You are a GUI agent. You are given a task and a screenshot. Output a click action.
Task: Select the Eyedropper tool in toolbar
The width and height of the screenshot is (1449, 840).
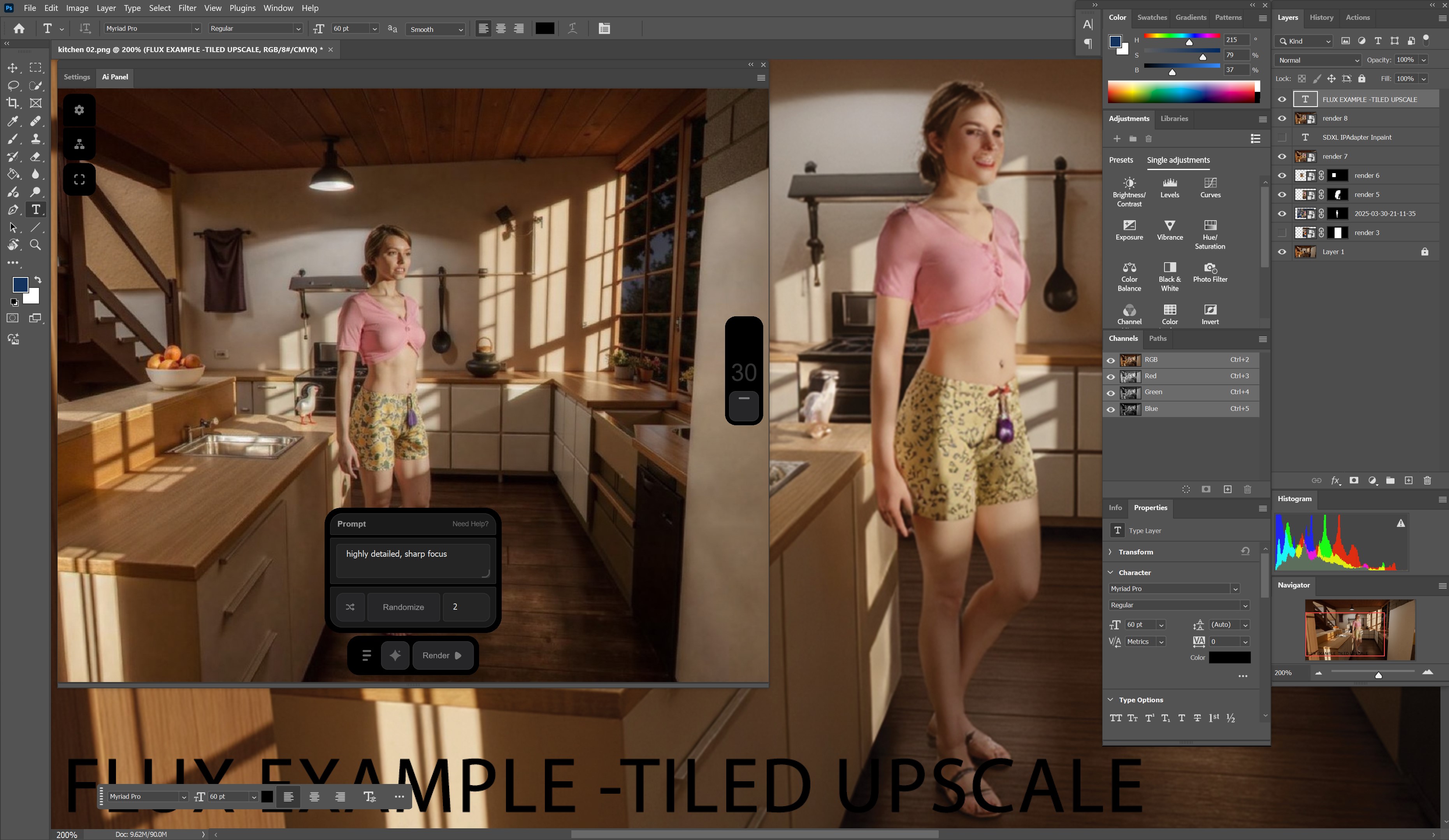click(x=13, y=121)
